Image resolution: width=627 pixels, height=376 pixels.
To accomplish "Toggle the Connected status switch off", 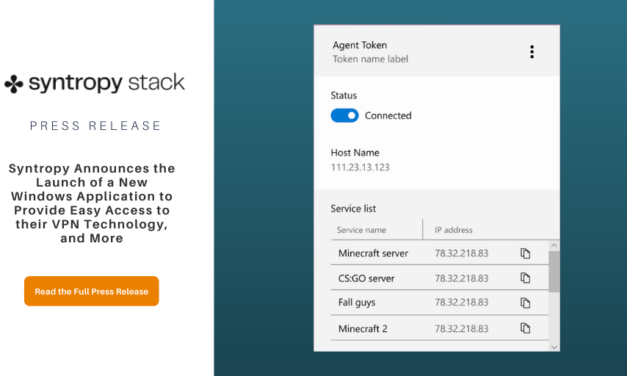I will click(x=344, y=116).
